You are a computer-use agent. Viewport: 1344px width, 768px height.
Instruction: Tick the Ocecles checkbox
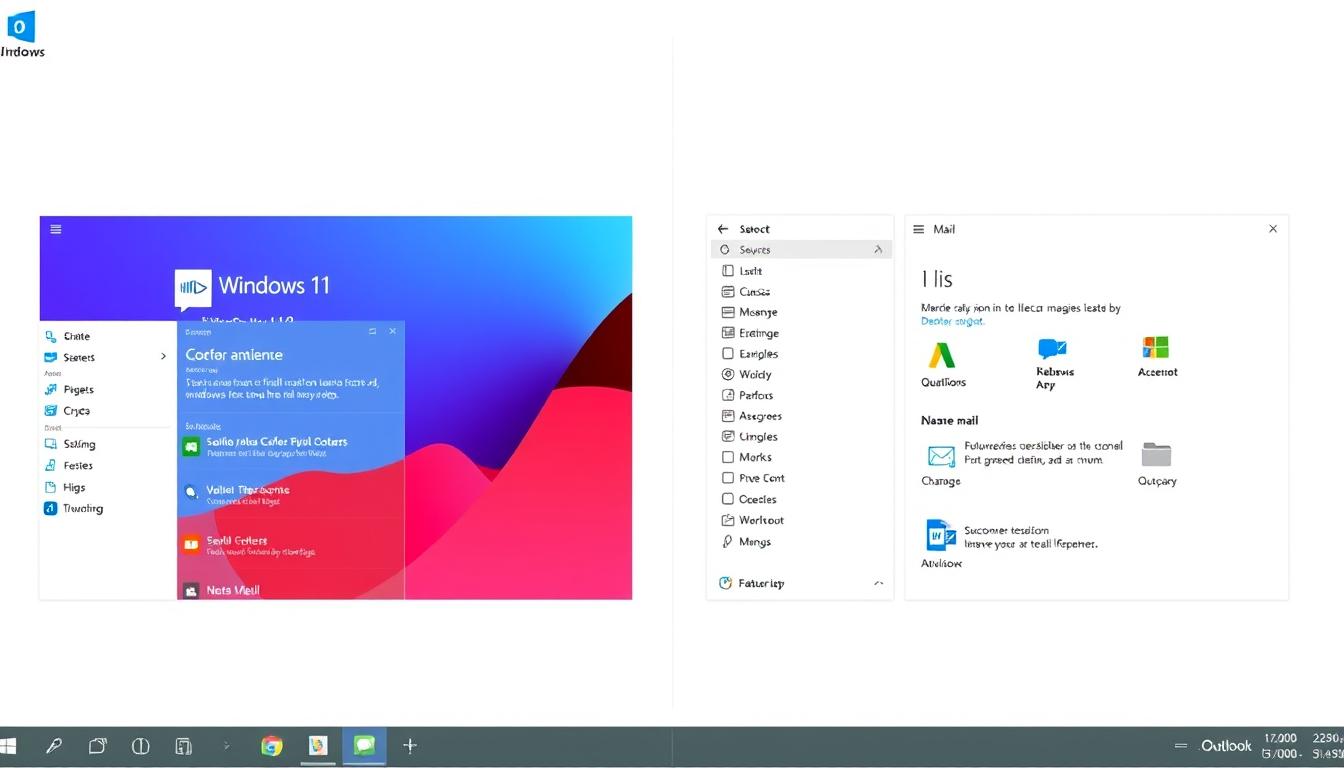point(728,499)
